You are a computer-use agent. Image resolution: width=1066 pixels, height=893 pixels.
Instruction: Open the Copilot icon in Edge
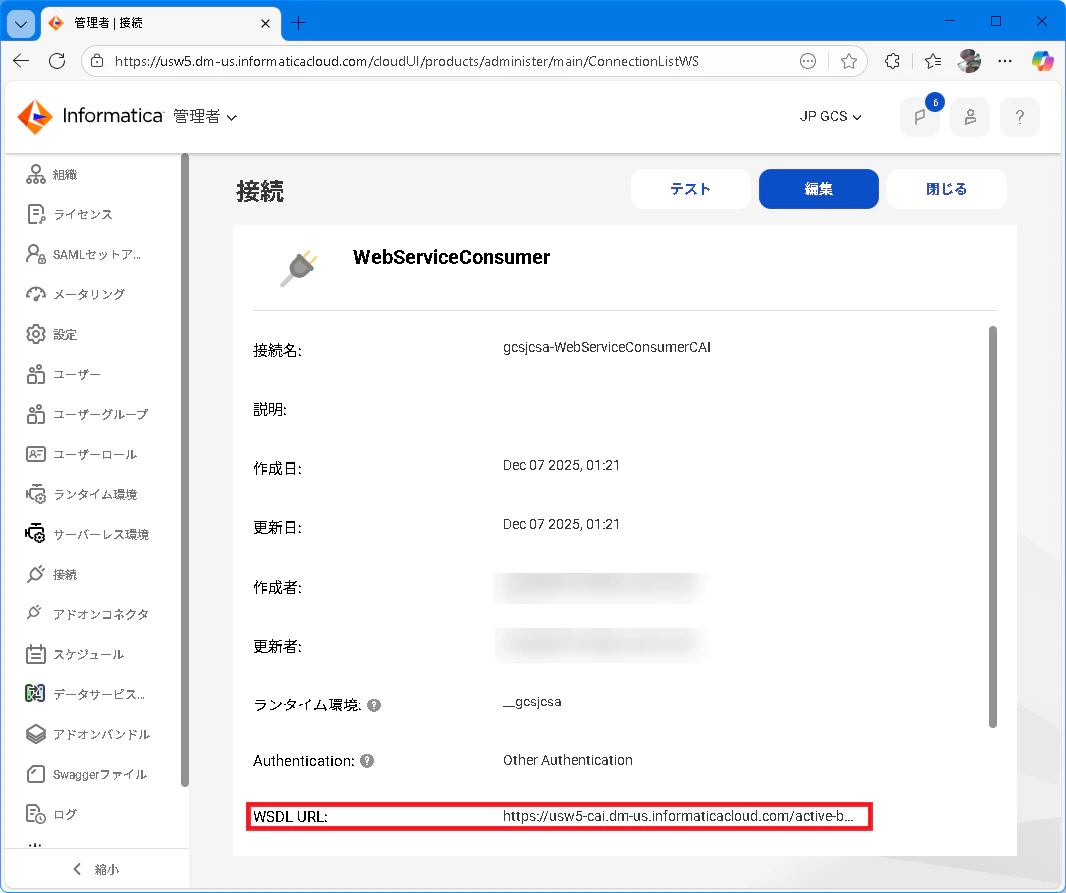1042,61
